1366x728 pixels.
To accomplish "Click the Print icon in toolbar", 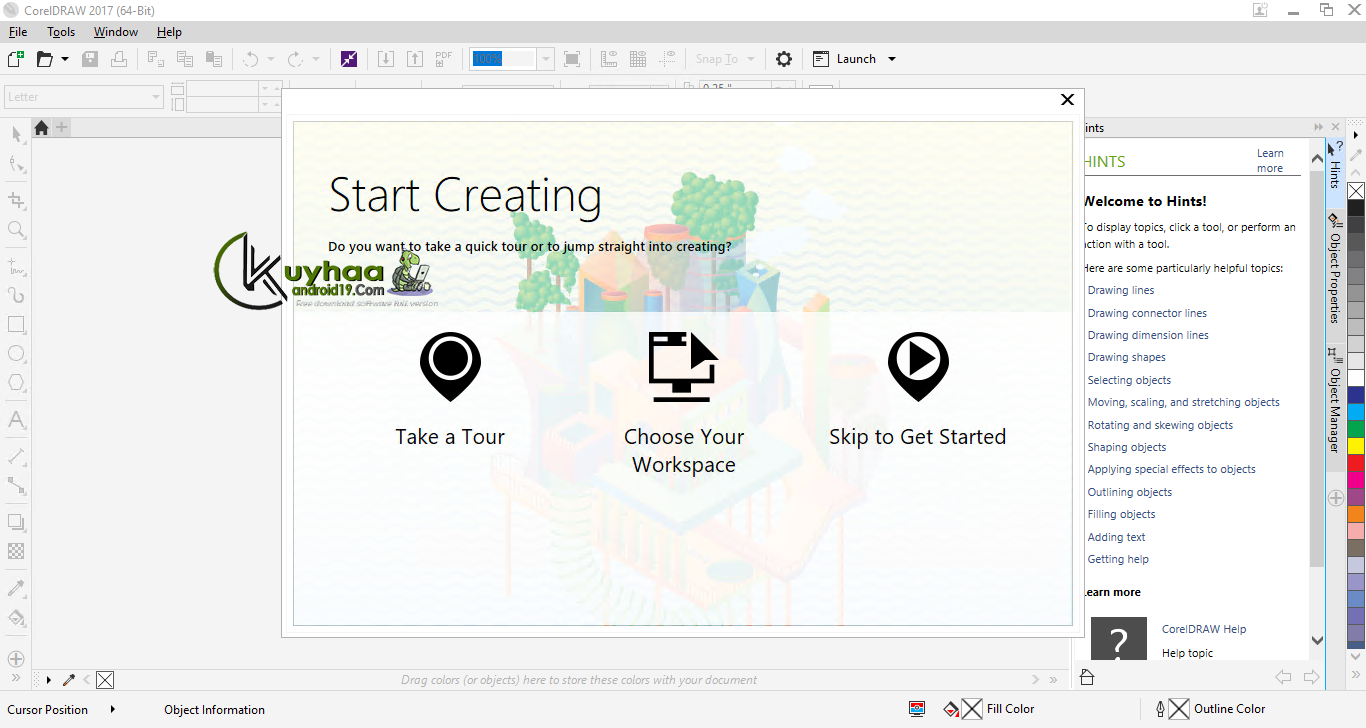I will (119, 59).
